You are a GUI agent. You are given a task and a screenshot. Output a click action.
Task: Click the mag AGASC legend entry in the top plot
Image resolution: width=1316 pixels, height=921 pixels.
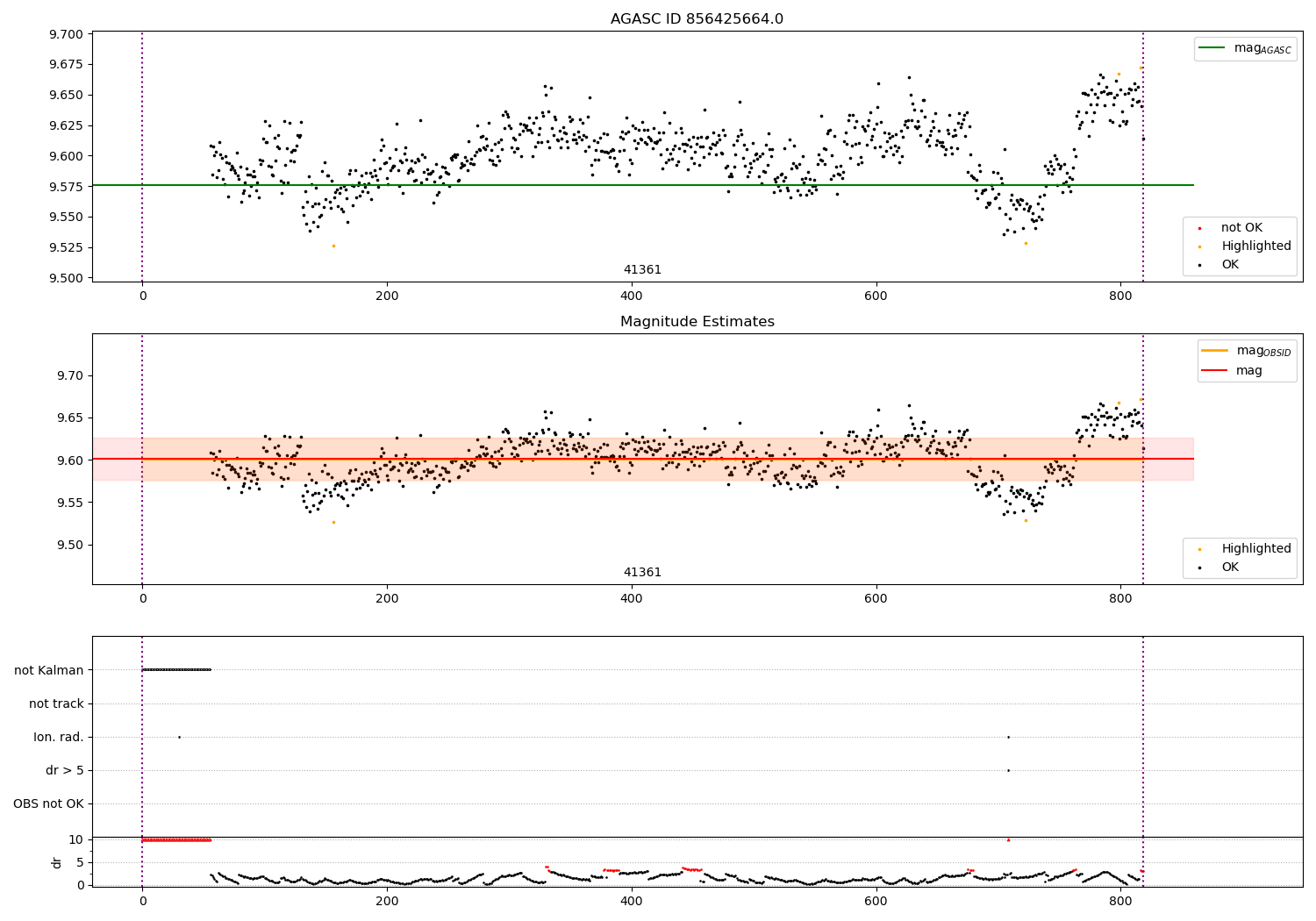(1248, 48)
